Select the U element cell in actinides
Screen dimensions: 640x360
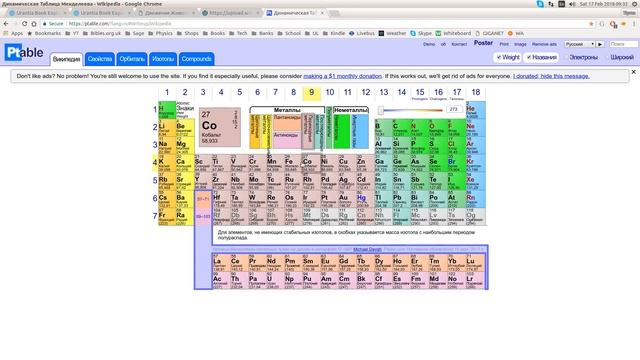[275, 281]
